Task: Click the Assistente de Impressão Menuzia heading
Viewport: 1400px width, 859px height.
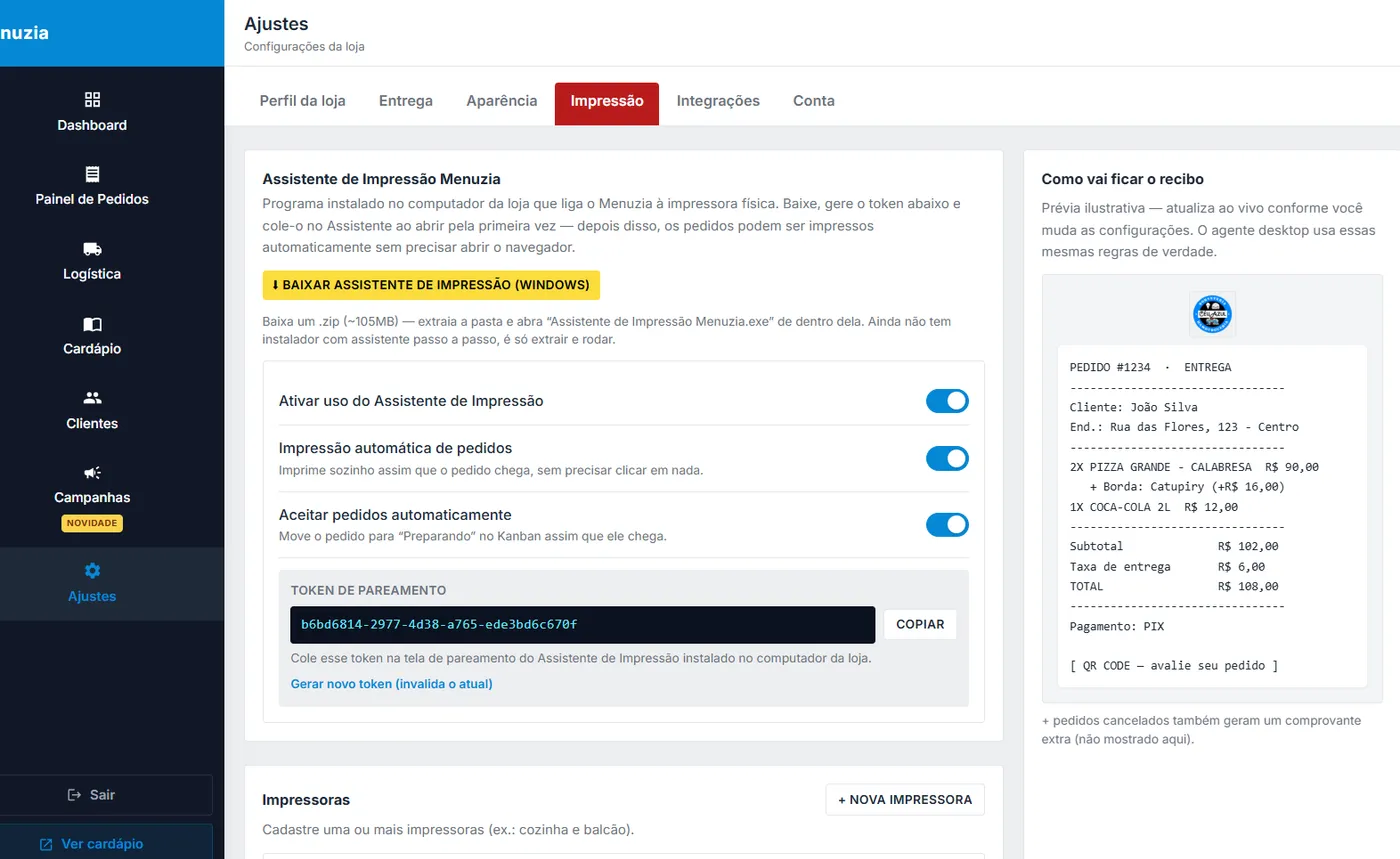Action: tap(381, 179)
